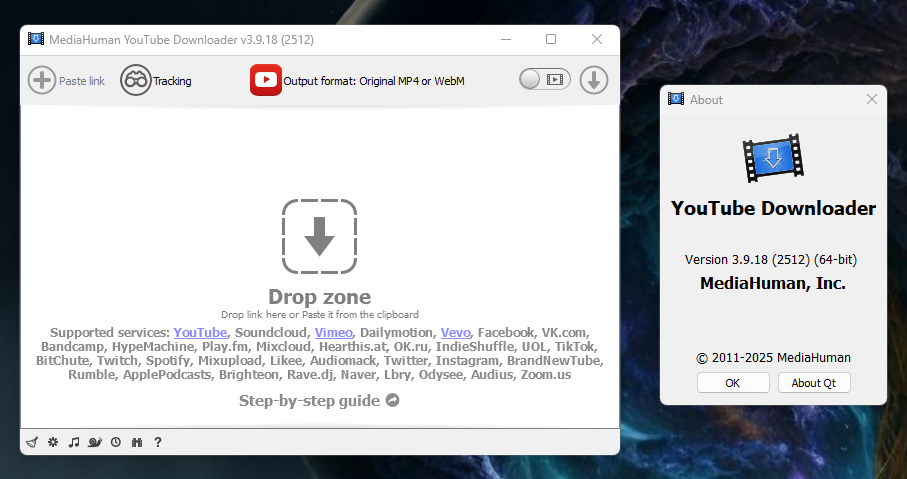The height and width of the screenshot is (479, 907).
Task: Close the About dialog window
Action: pyautogui.click(x=872, y=100)
